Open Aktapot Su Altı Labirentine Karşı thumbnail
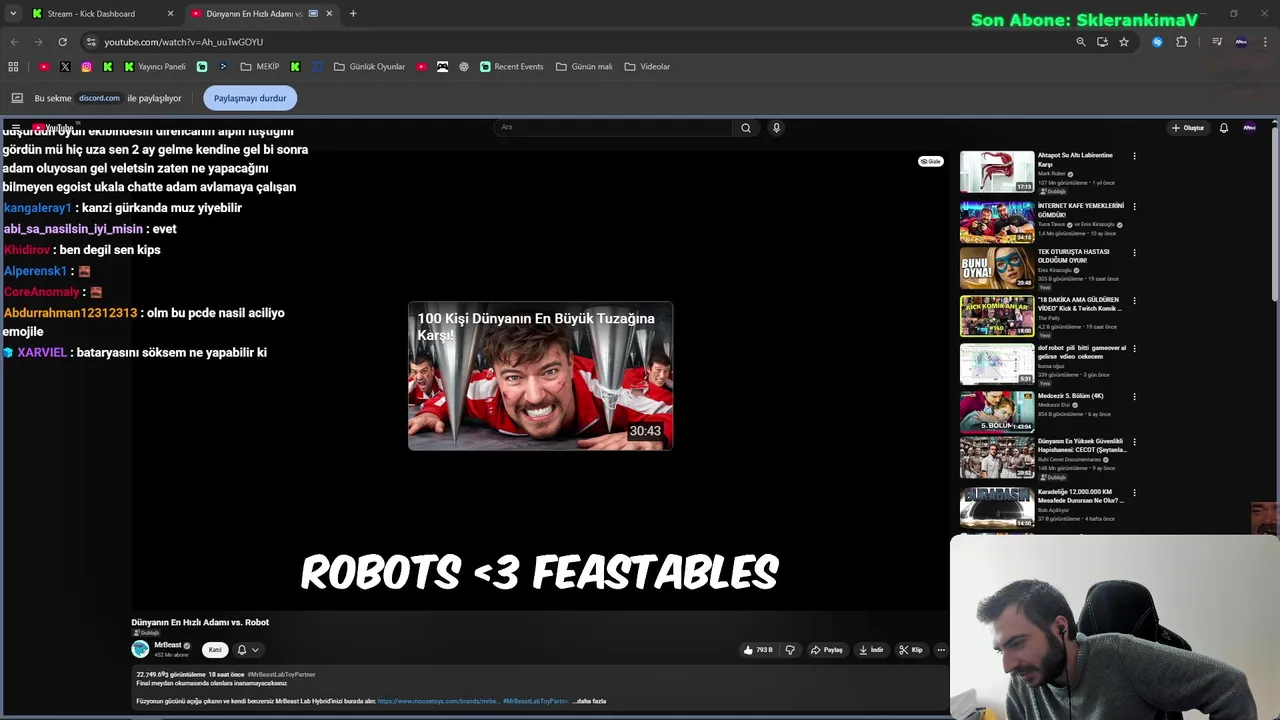This screenshot has height=720, width=1280. (997, 172)
